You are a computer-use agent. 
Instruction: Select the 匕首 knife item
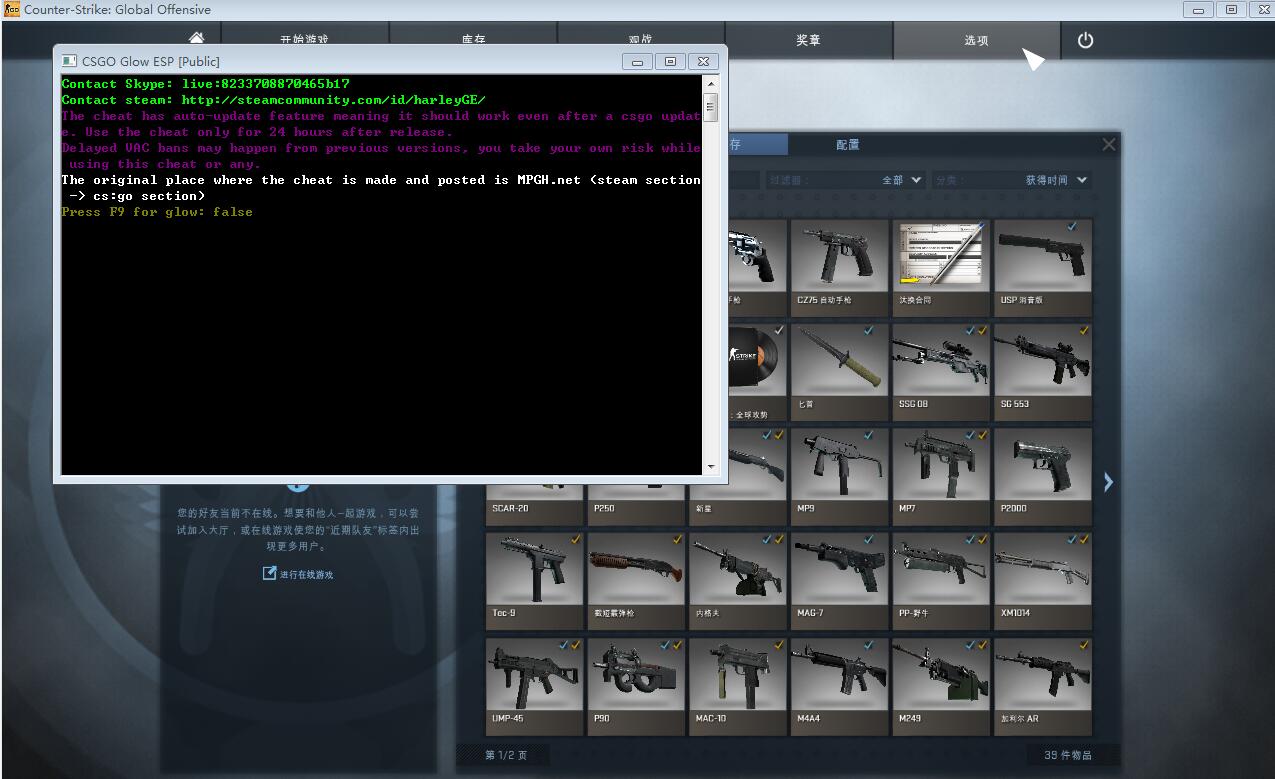click(839, 371)
